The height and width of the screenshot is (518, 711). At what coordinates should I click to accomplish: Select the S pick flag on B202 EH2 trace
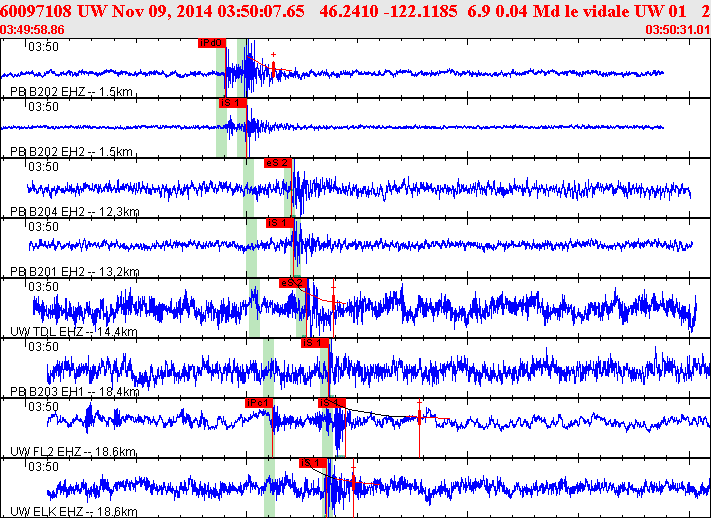tap(232, 103)
